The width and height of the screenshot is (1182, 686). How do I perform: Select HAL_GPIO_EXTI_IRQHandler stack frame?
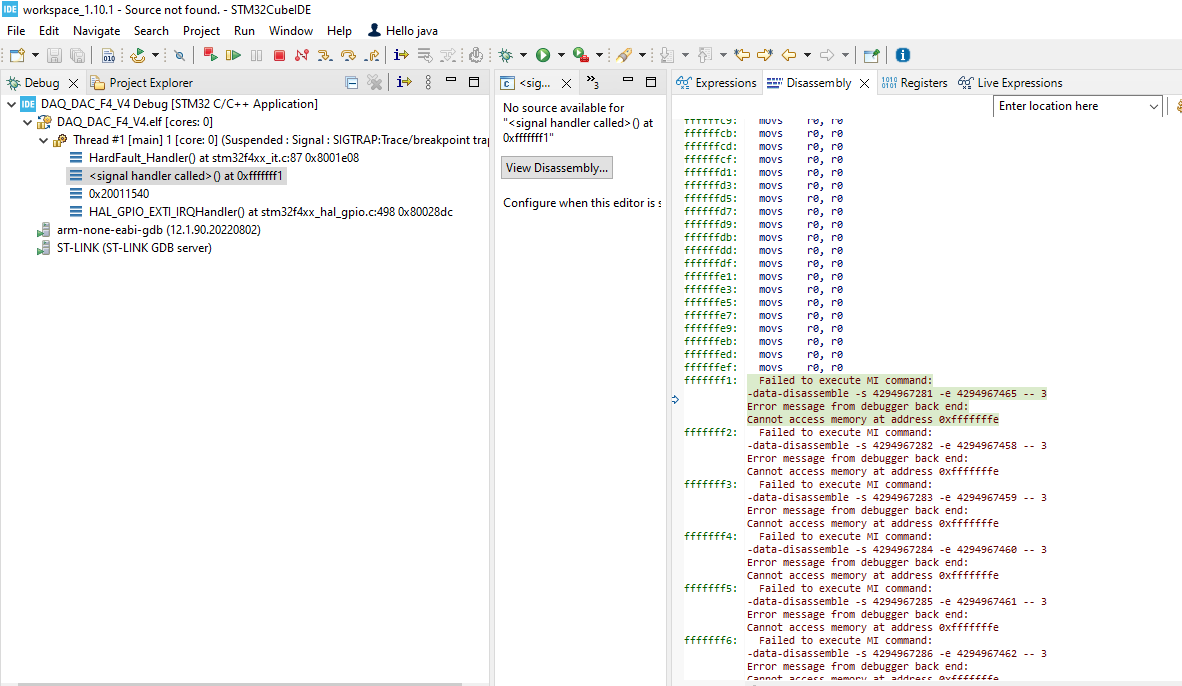(x=270, y=212)
